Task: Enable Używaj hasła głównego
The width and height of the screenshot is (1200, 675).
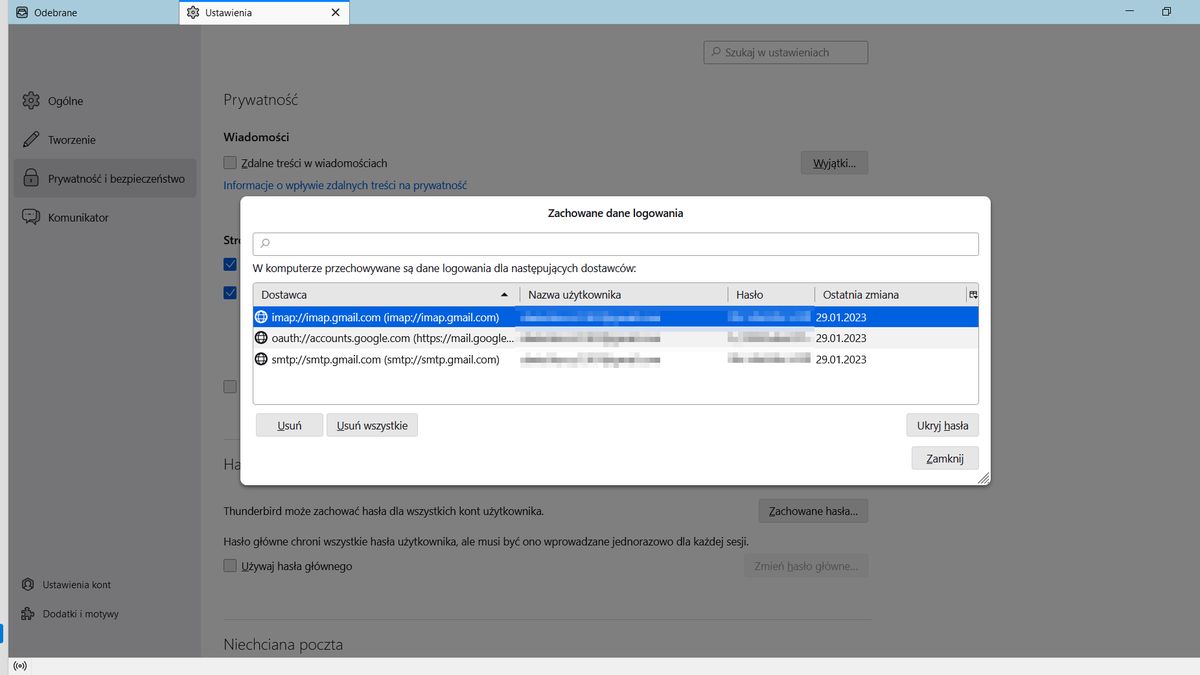Action: [x=230, y=566]
